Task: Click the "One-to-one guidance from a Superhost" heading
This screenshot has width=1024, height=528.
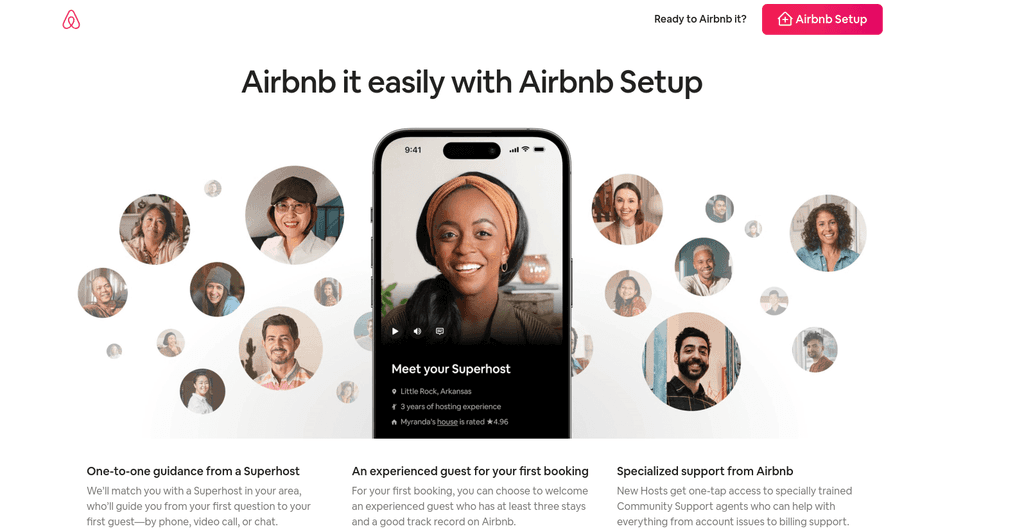Action: 193,471
